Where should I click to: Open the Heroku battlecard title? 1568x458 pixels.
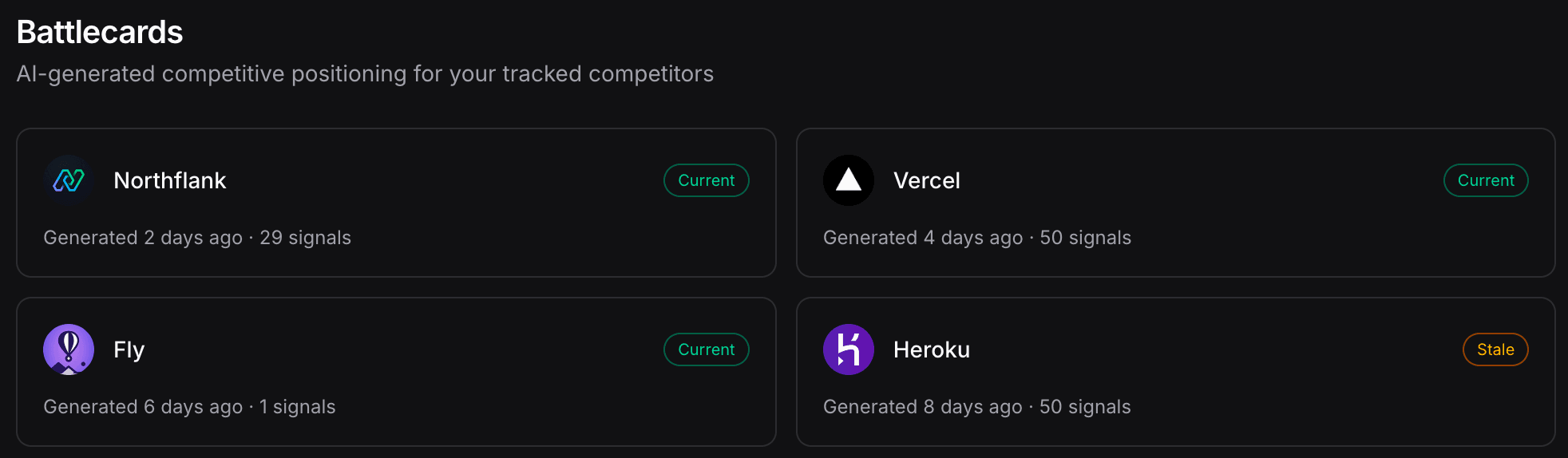(x=932, y=349)
